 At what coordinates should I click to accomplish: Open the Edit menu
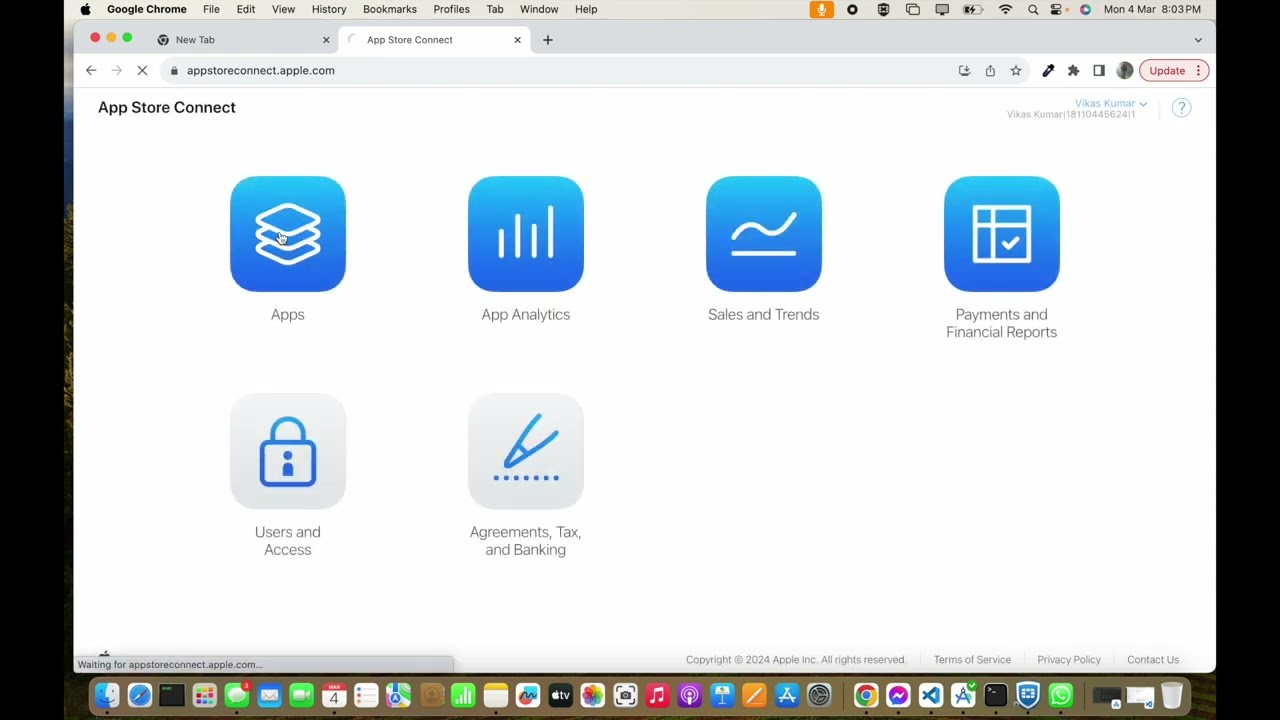[246, 9]
